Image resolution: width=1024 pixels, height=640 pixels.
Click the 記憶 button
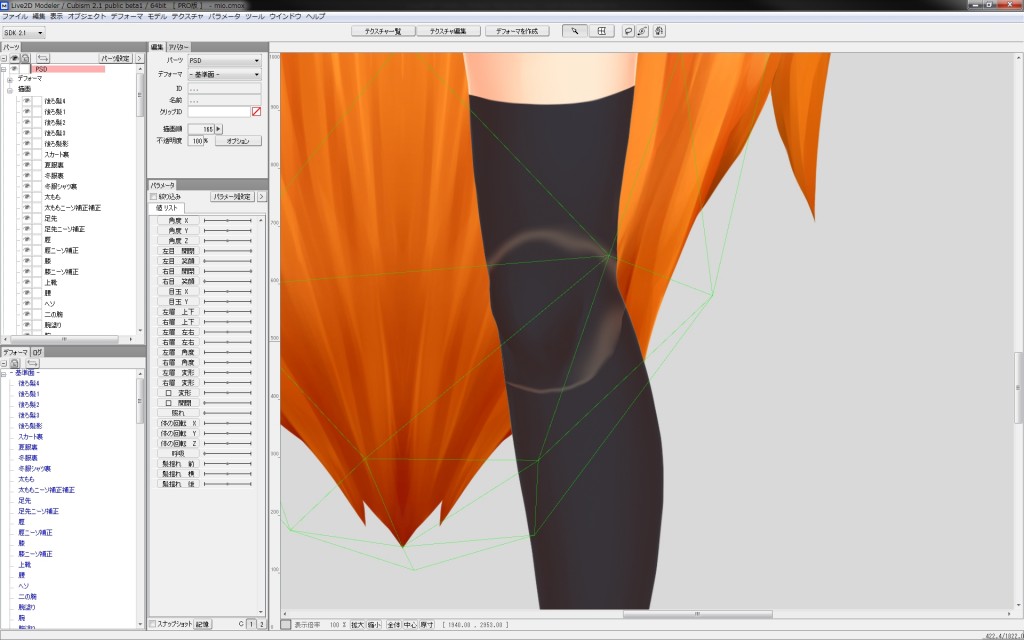(x=202, y=624)
